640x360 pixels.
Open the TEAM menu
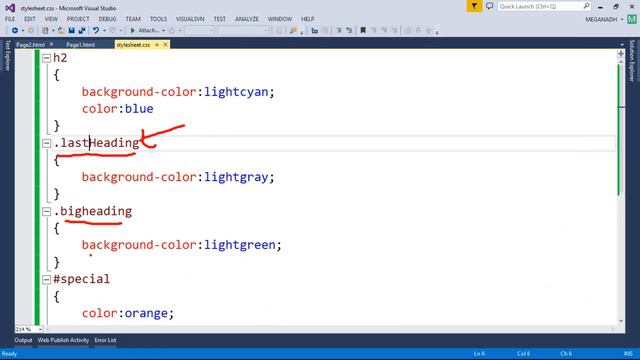click(133, 19)
